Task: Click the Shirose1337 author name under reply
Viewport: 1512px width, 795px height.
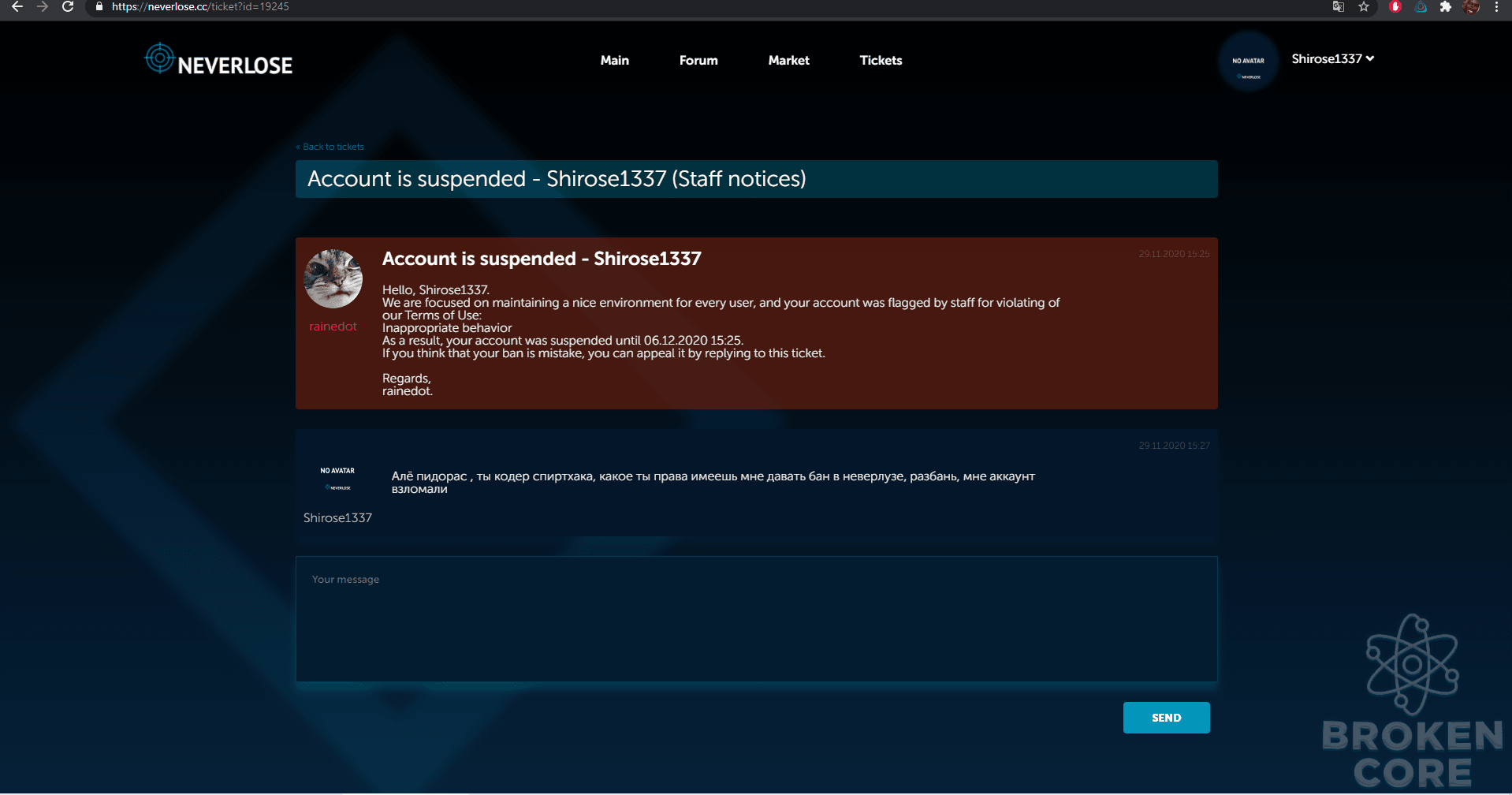Action: coord(337,518)
